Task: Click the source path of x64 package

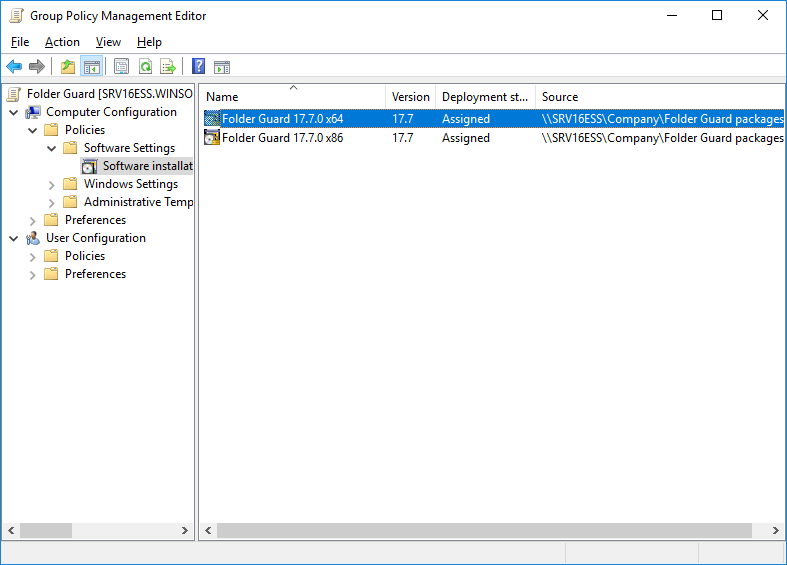Action: pos(662,118)
